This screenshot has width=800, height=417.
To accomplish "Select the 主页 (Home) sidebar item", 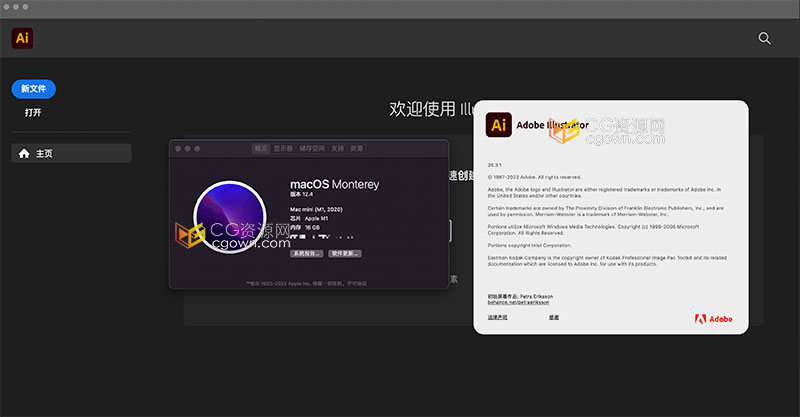I will tap(71, 153).
